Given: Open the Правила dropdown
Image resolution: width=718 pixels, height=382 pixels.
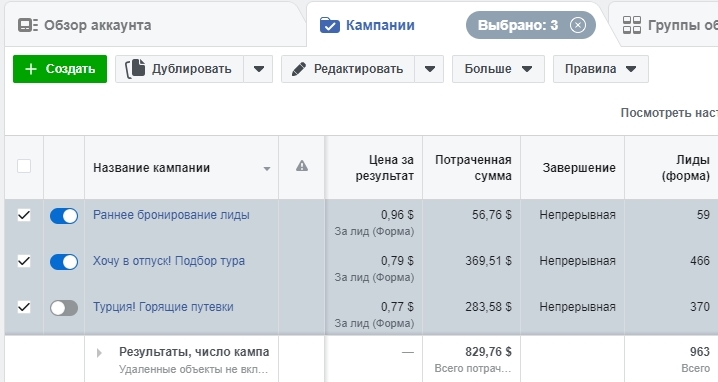Looking at the screenshot, I should pyautogui.click(x=601, y=69).
